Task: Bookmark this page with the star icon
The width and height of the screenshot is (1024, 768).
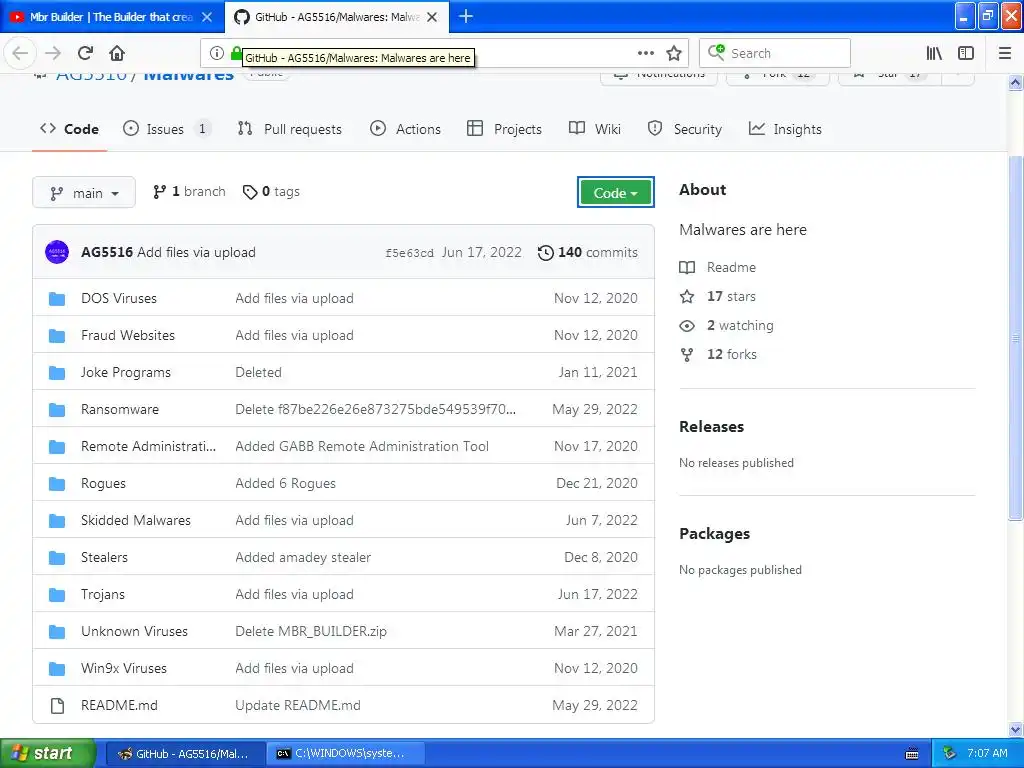Action: tap(674, 53)
